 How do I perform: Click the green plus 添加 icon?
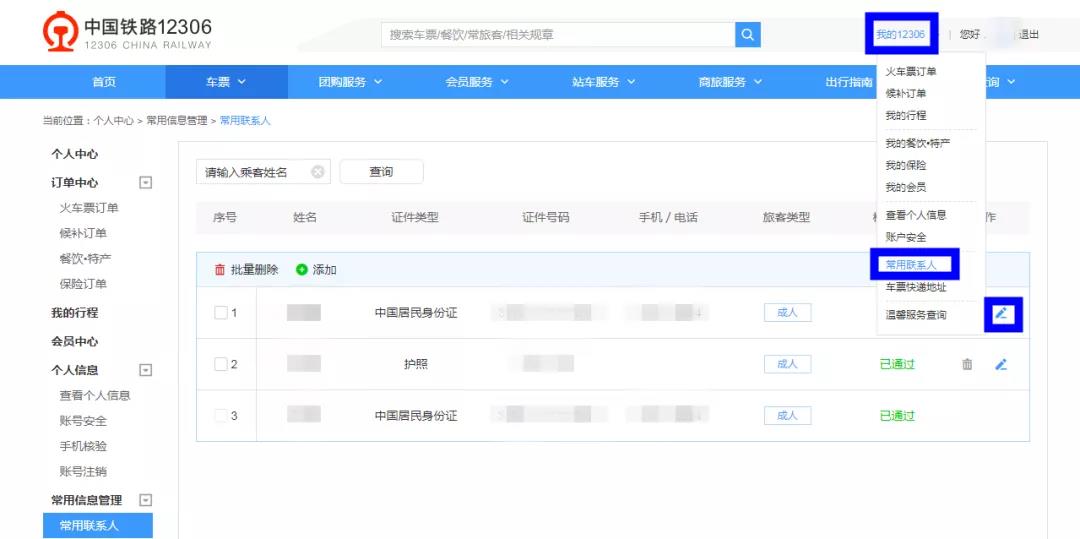[302, 270]
